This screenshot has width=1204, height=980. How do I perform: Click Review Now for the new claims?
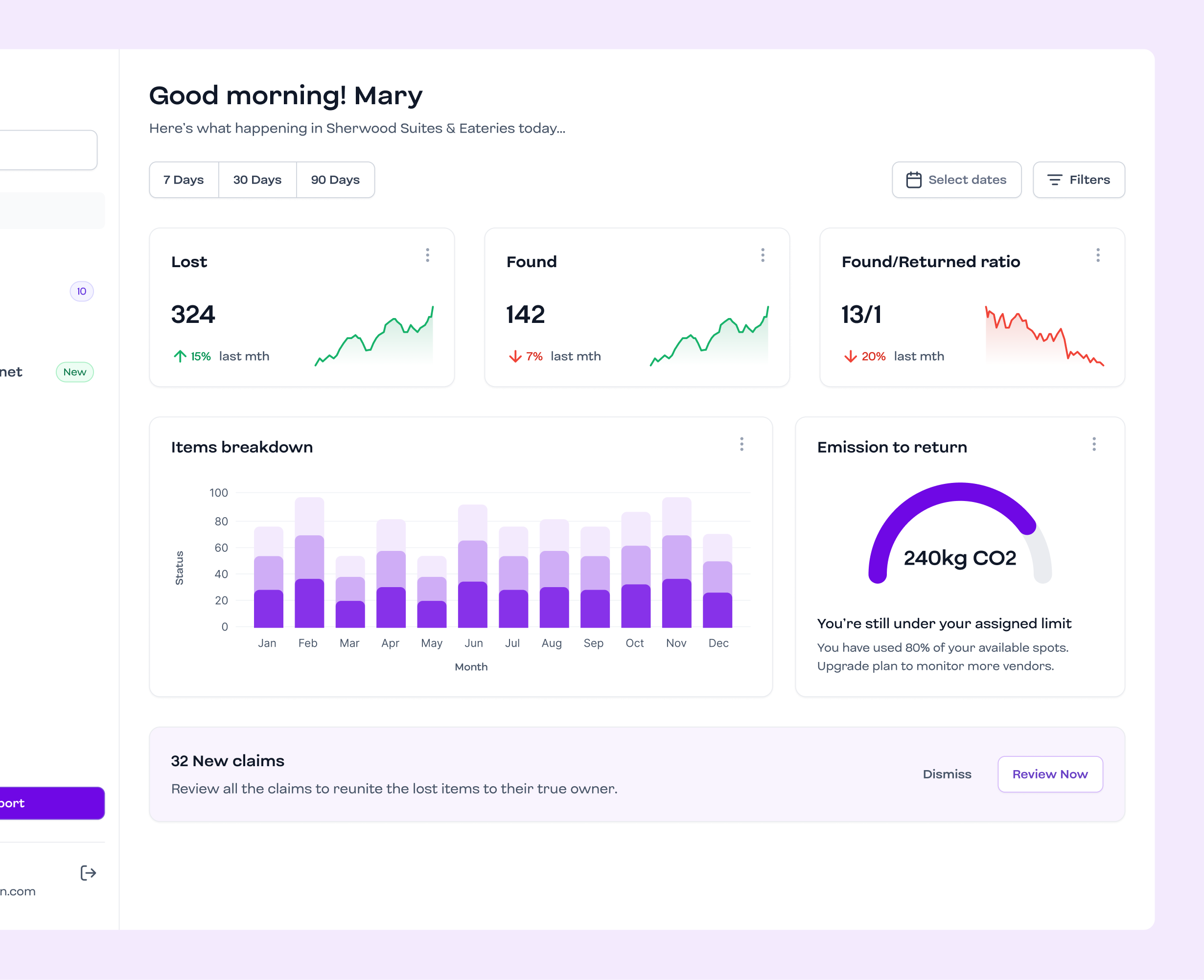click(1050, 774)
